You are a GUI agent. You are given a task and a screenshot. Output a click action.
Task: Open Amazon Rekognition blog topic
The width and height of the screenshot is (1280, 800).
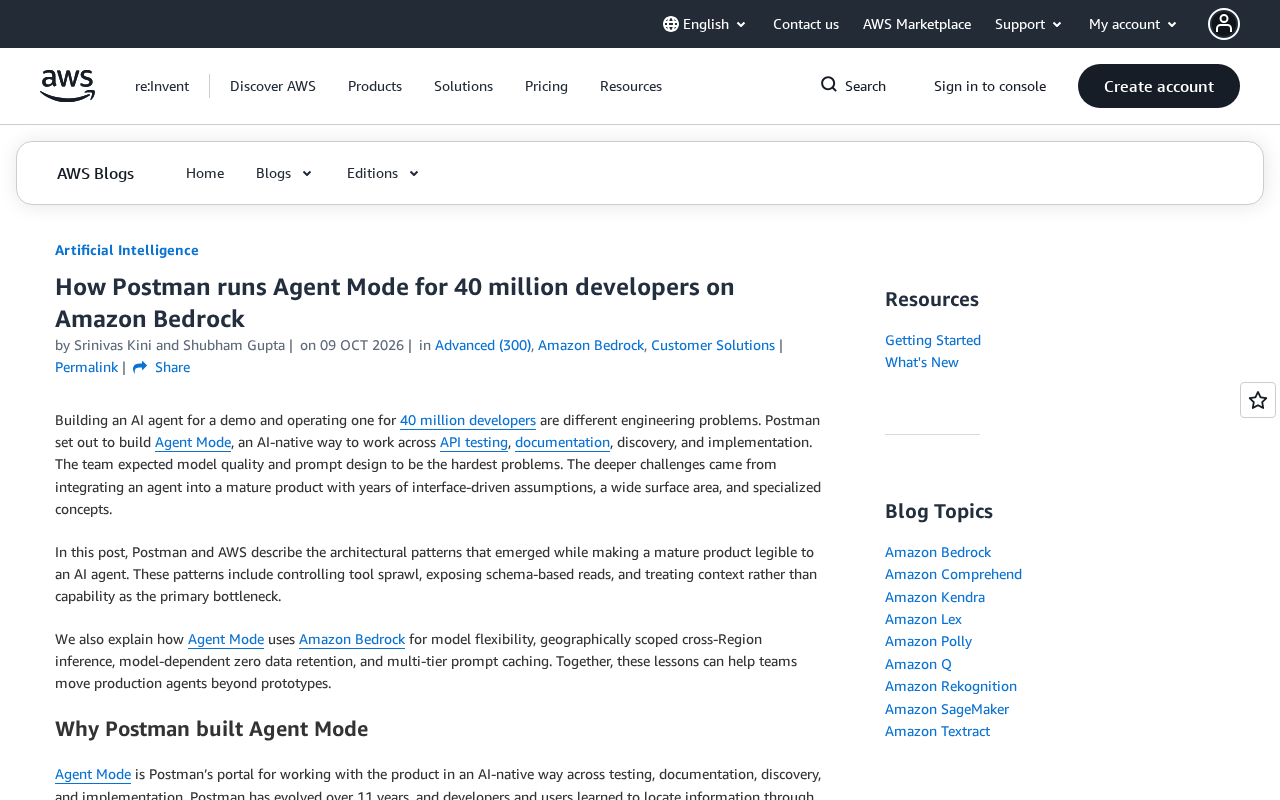point(951,686)
